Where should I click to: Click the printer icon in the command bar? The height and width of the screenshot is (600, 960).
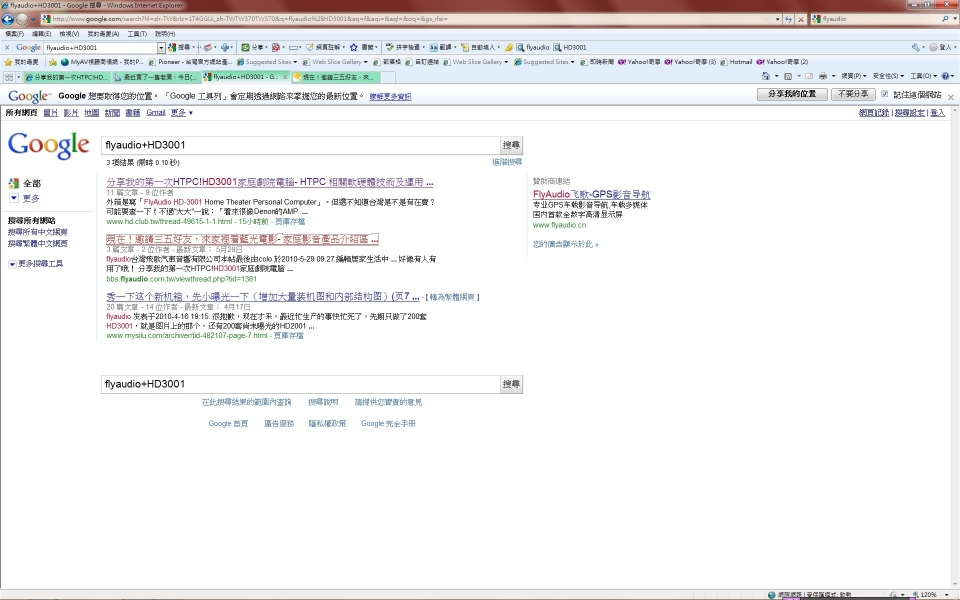tap(822, 76)
